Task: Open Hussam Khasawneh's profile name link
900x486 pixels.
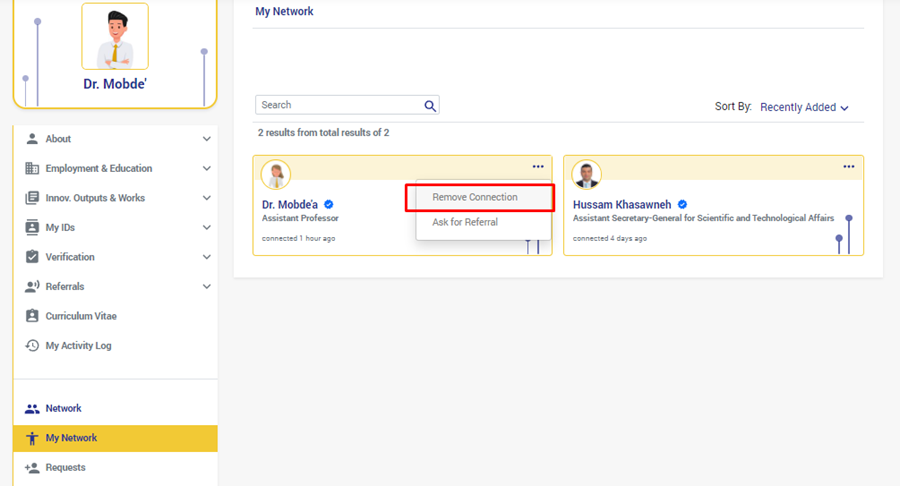Action: pos(623,205)
